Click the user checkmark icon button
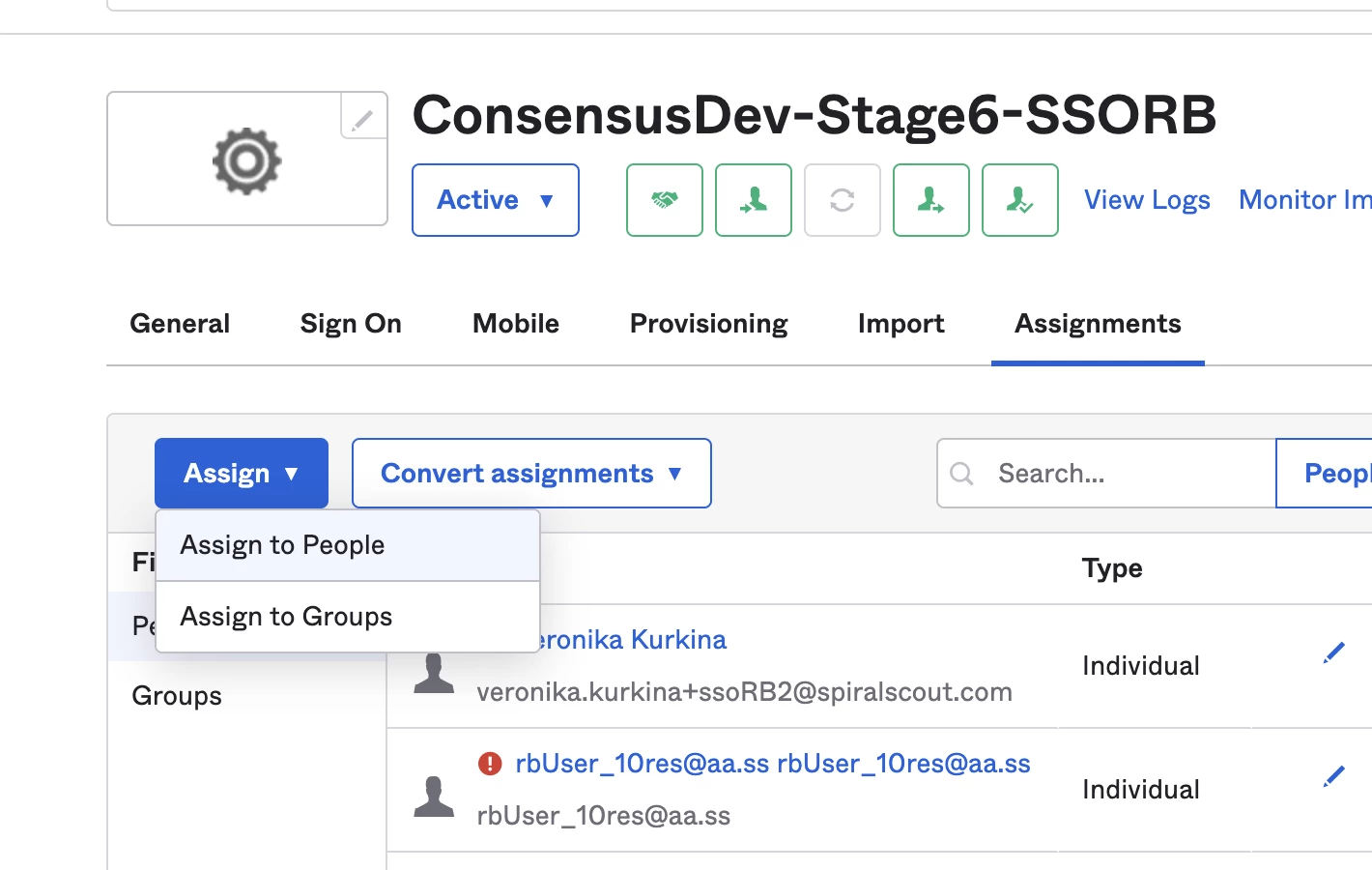This screenshot has width=1372, height=870. coord(1019,200)
